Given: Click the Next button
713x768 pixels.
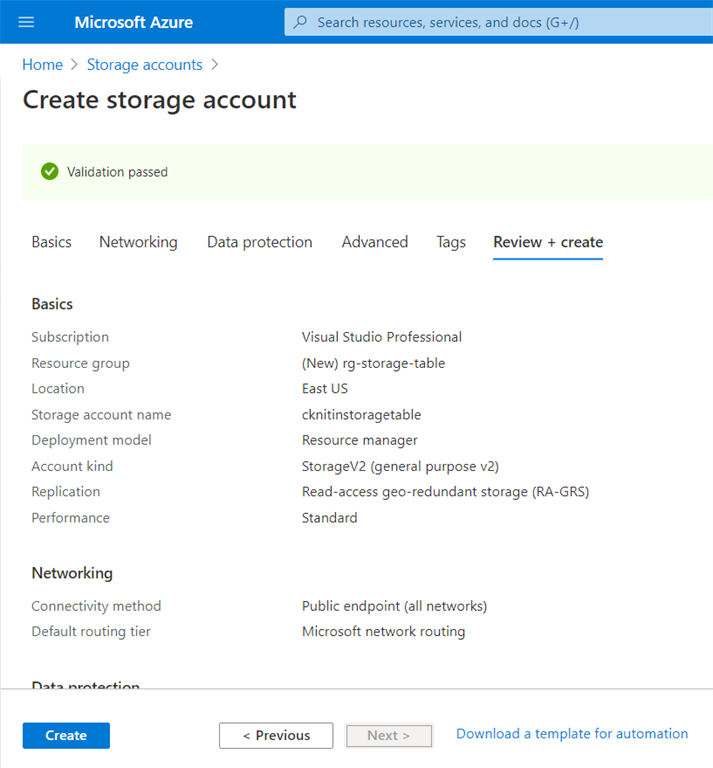Looking at the screenshot, I should [389, 736].
